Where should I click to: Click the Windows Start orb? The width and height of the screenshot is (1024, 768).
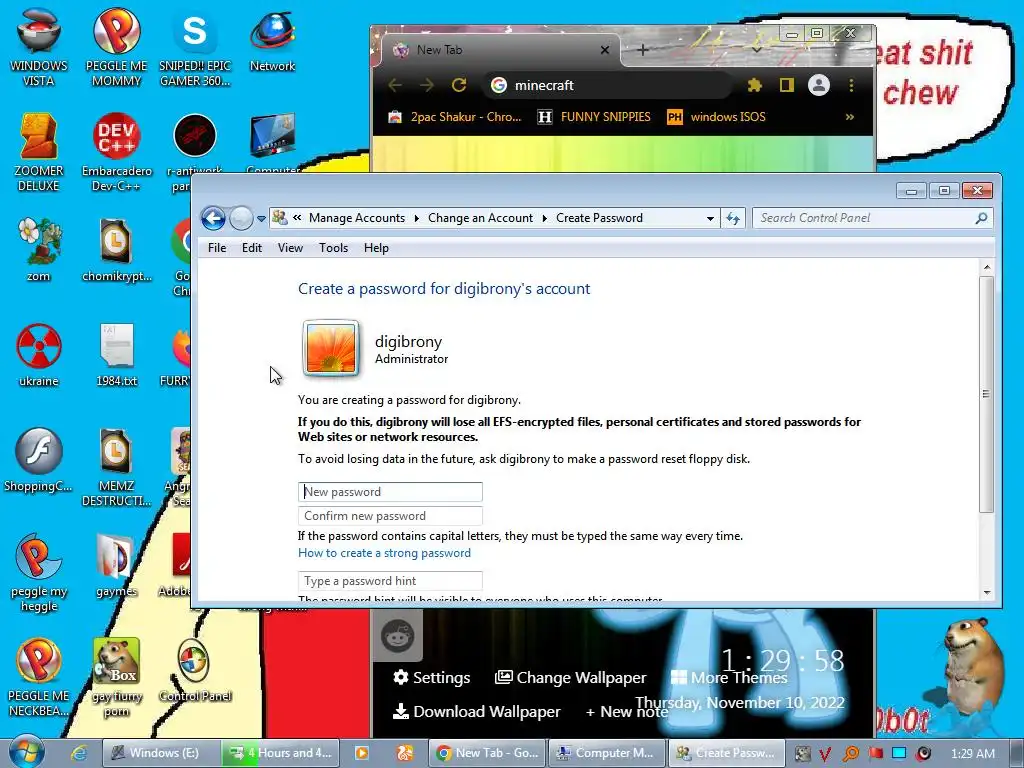tap(26, 752)
